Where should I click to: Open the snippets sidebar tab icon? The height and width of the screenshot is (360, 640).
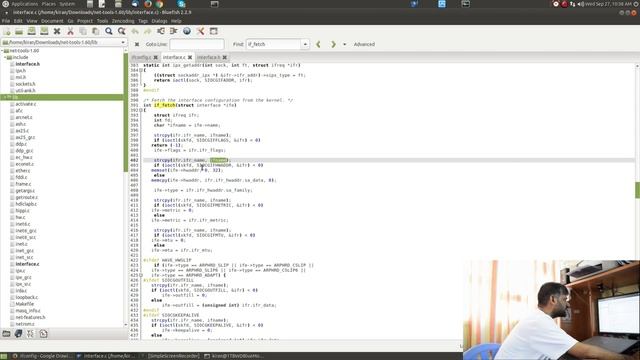(43, 334)
